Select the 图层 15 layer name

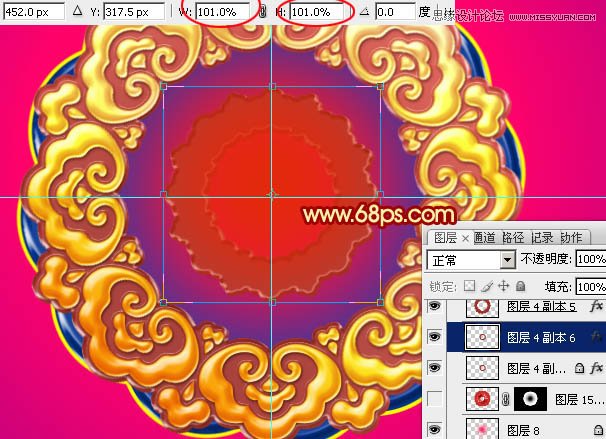pyautogui.click(x=579, y=399)
